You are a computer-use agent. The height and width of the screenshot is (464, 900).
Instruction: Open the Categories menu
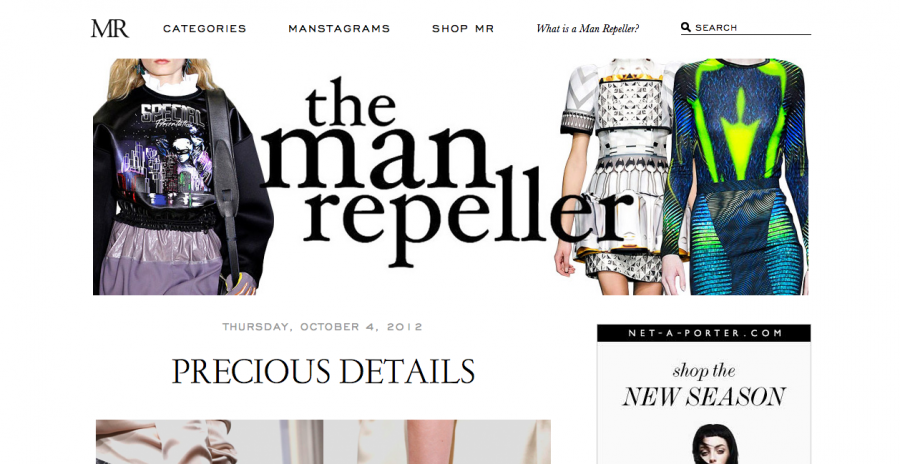(204, 28)
